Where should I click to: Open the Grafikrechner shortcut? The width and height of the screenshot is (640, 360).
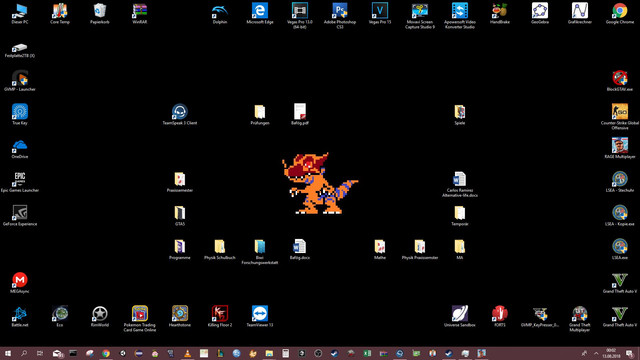click(x=580, y=13)
